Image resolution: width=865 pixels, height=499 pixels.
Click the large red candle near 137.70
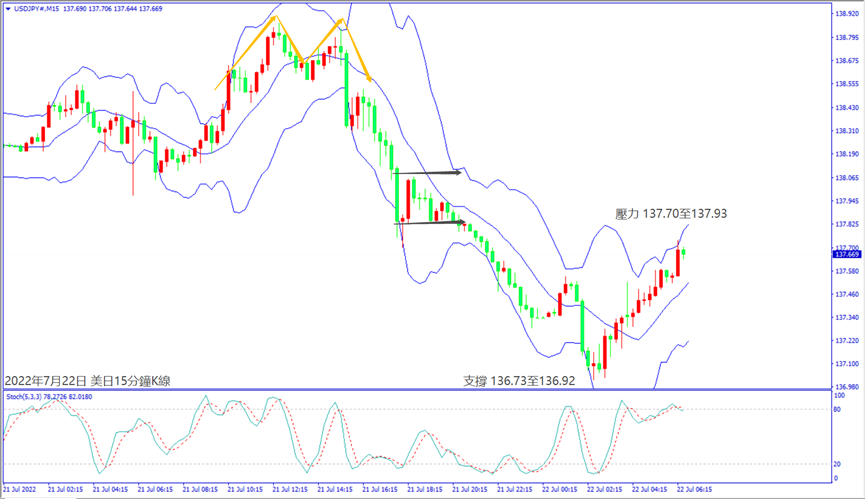point(678,262)
